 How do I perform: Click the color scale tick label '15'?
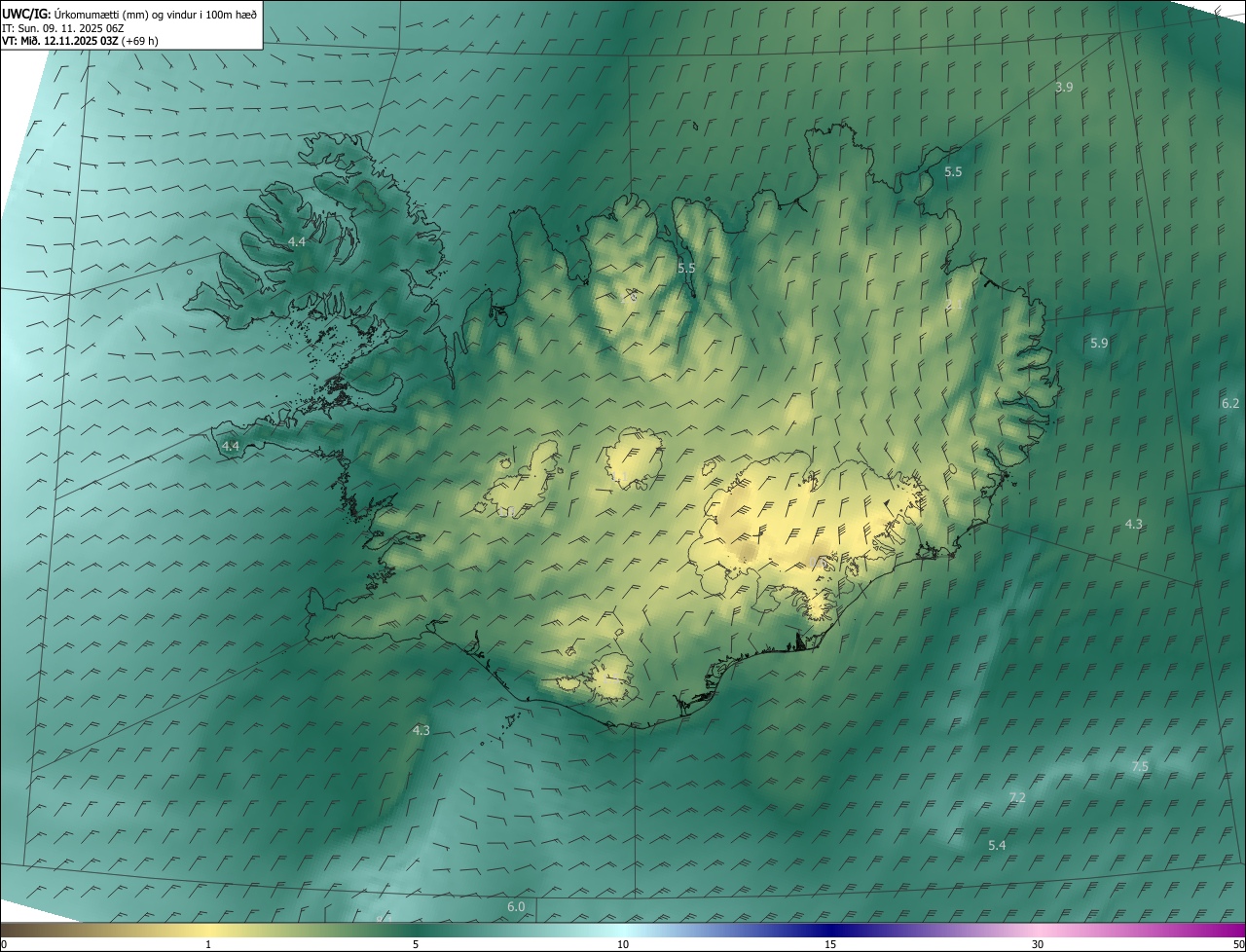[x=830, y=944]
